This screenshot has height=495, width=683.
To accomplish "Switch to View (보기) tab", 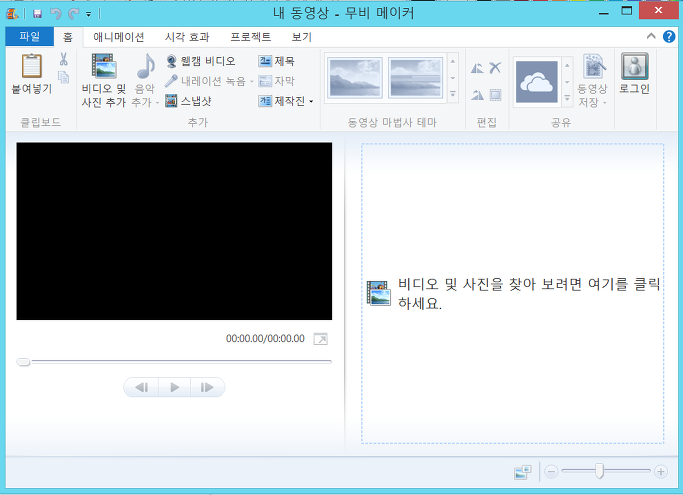I will pyautogui.click(x=302, y=37).
